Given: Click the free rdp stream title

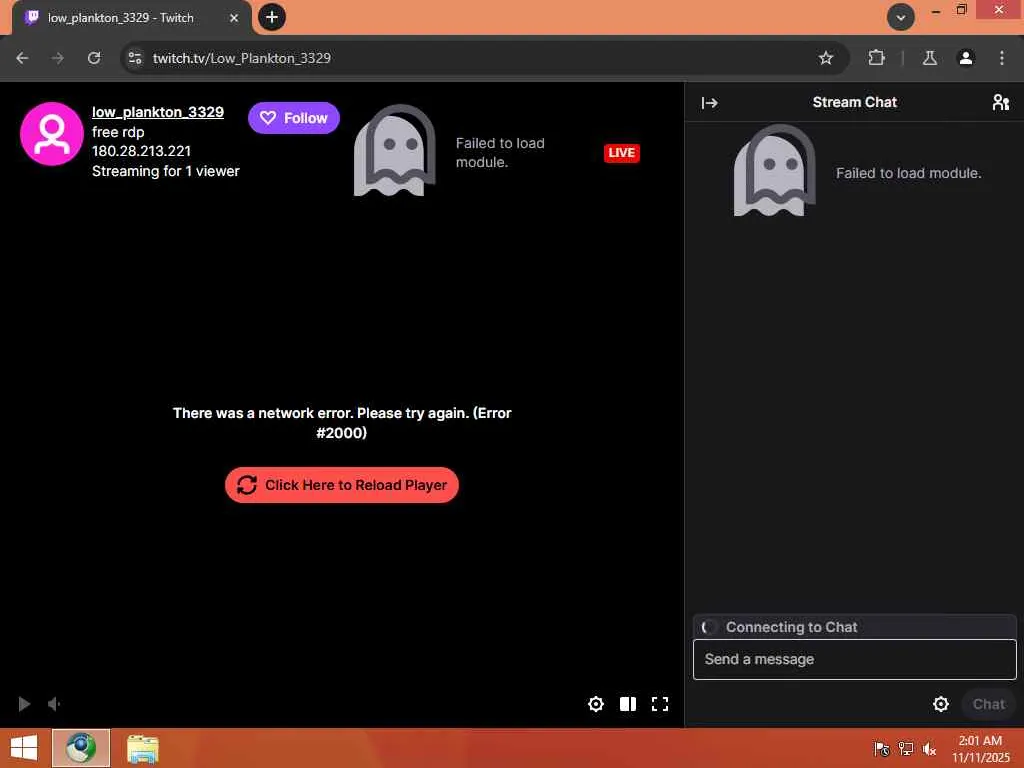Looking at the screenshot, I should (118, 132).
